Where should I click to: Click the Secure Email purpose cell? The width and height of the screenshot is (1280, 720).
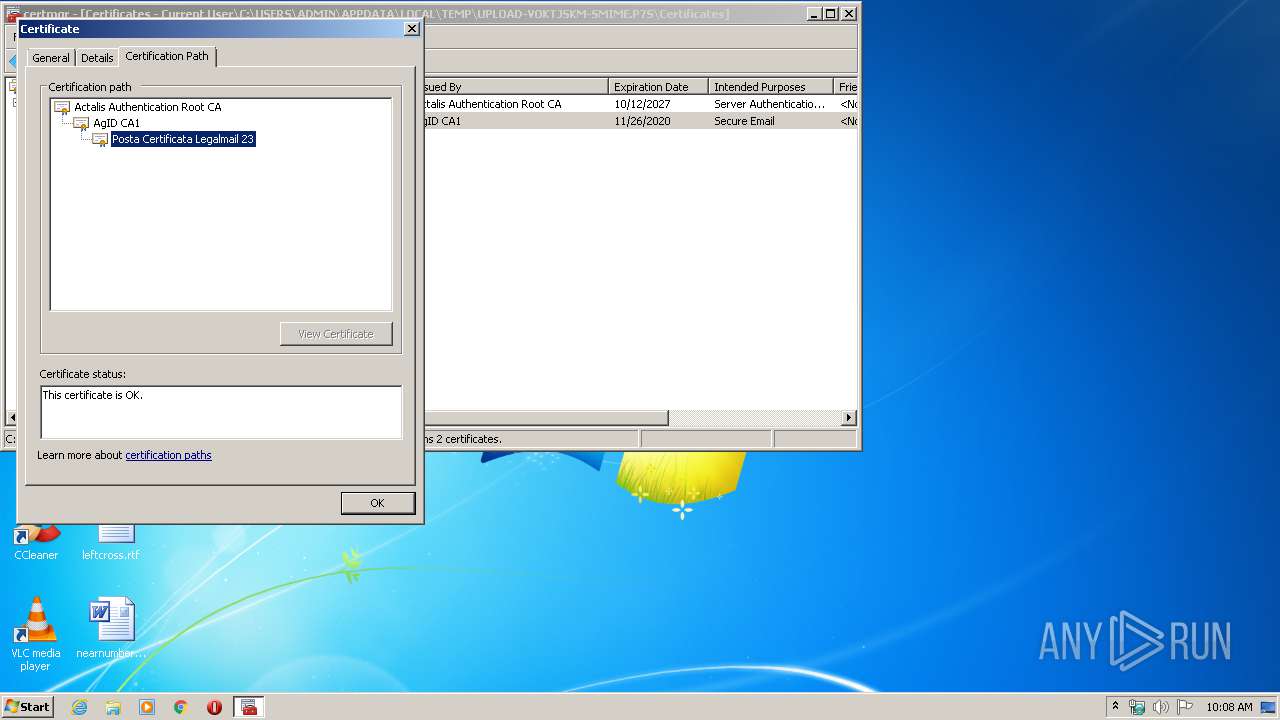pos(744,121)
